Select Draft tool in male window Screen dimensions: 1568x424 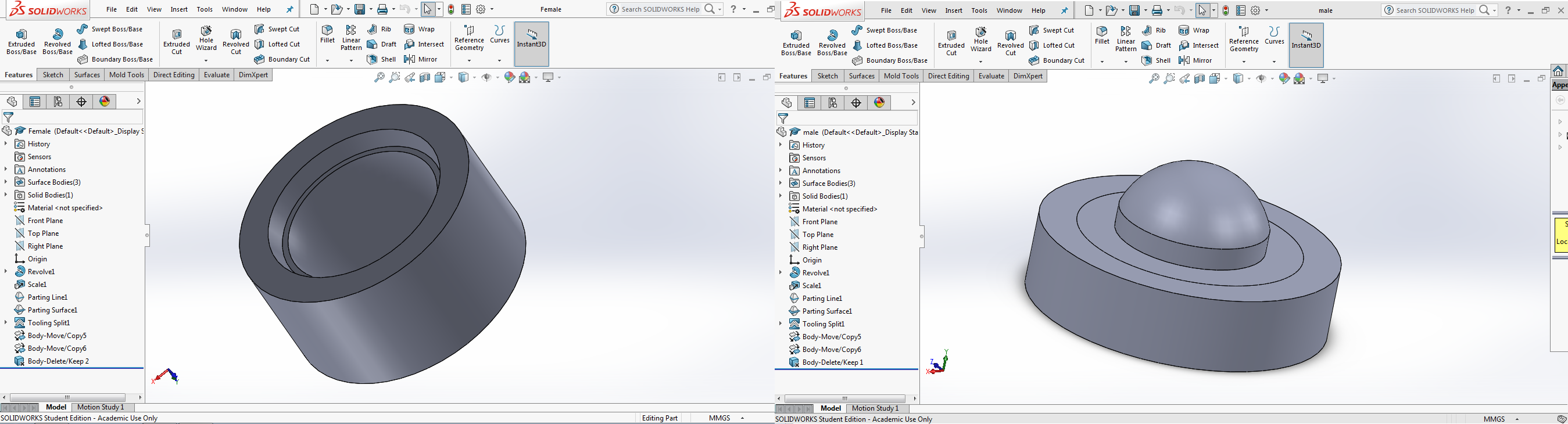pos(1156,46)
